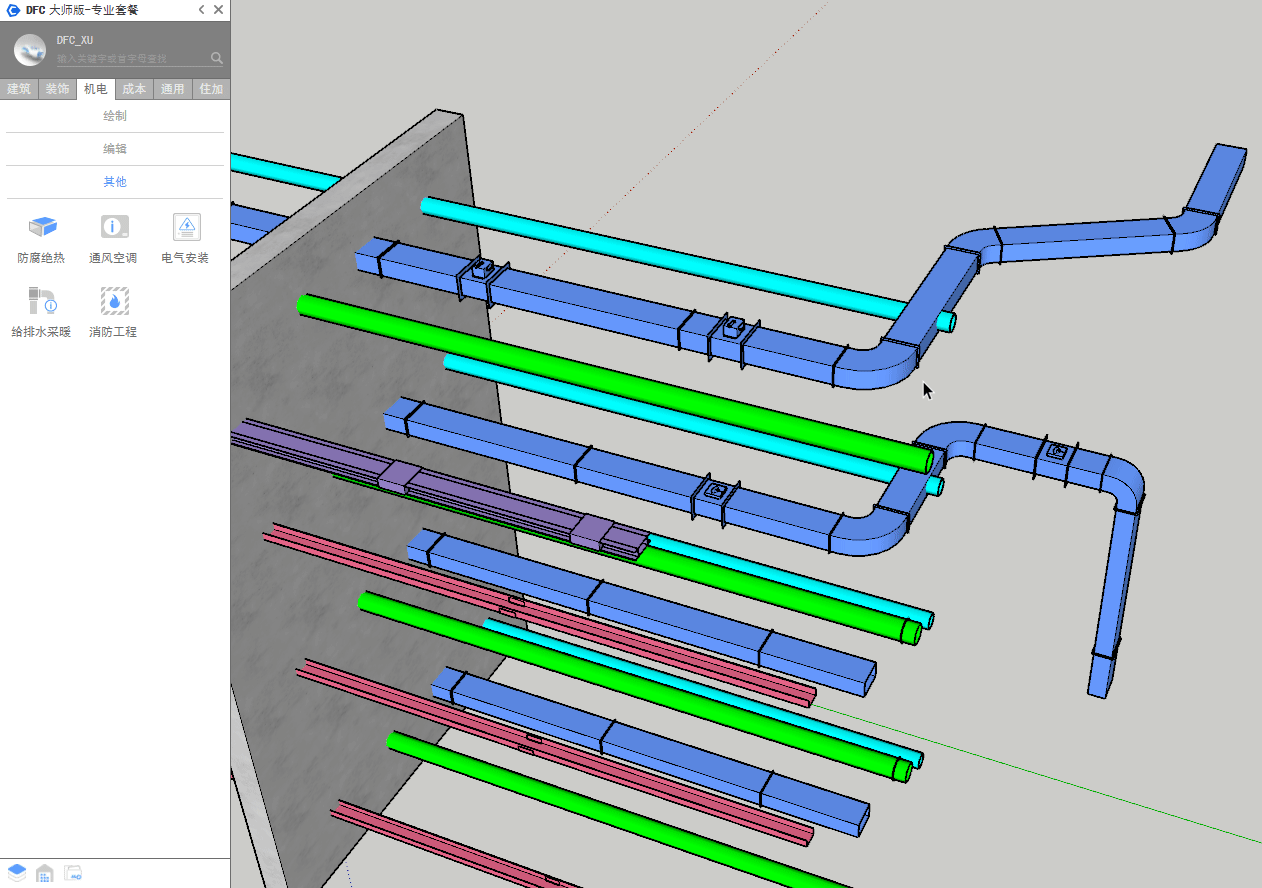This screenshot has height=888, width=1262.
Task: Expand the 编辑 section
Action: tap(115, 149)
